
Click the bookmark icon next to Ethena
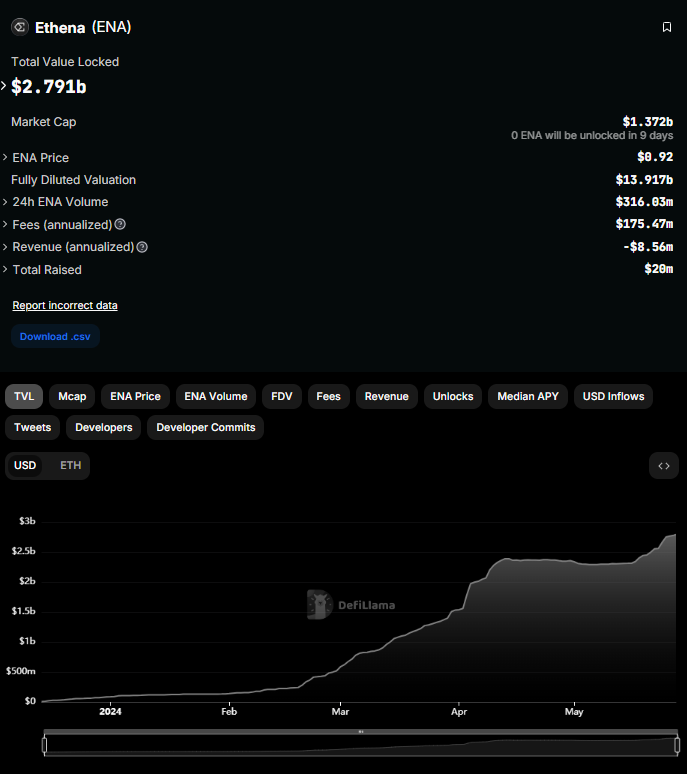tap(667, 27)
